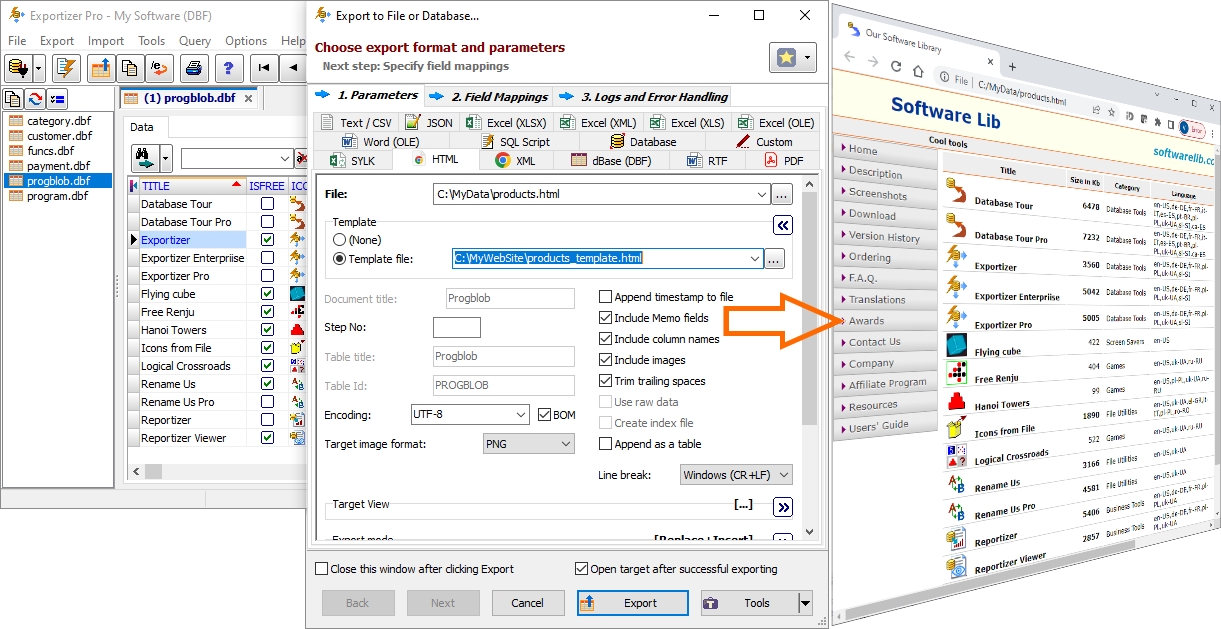Click the printer icon in Exportizer toolbar
The width and height of the screenshot is (1221, 629).
tap(195, 68)
